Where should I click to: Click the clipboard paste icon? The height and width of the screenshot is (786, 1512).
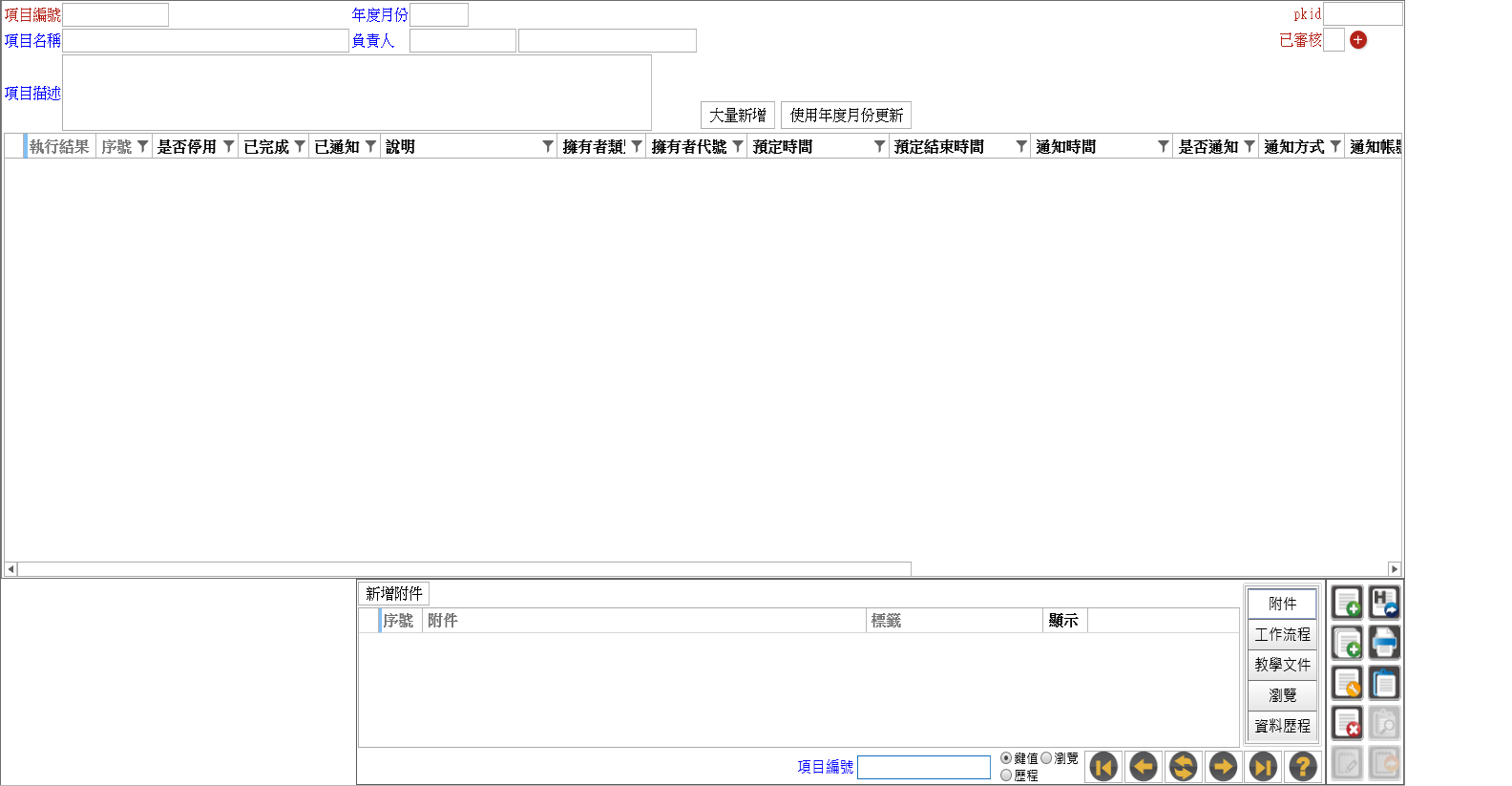coord(1385,683)
